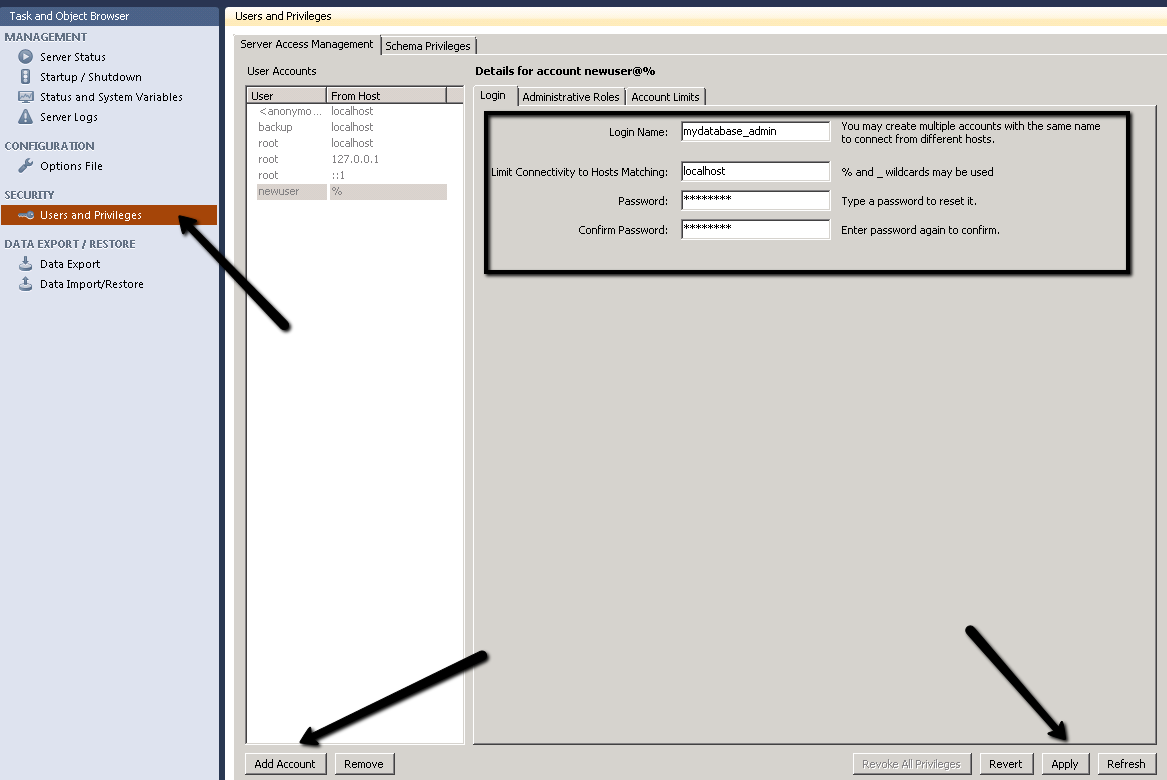
Task: Click the Options File wrench icon
Action: point(26,166)
